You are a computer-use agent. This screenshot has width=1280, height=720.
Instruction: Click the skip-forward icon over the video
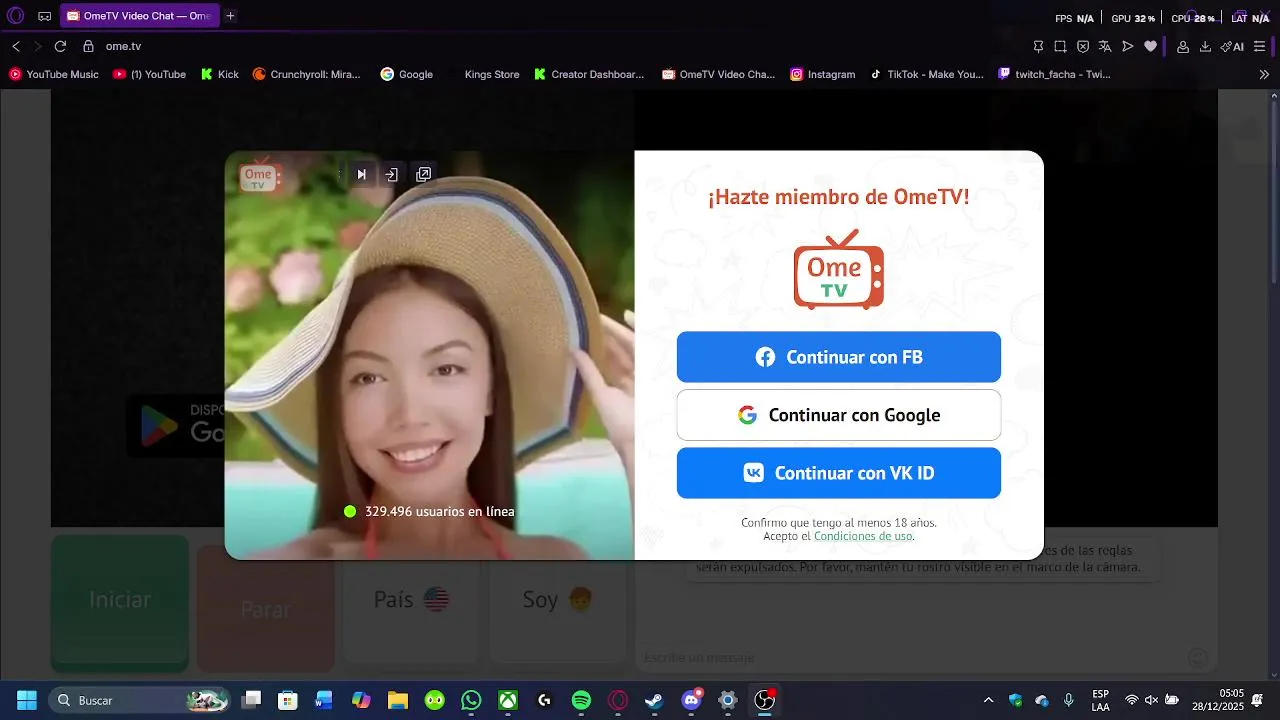coord(361,174)
